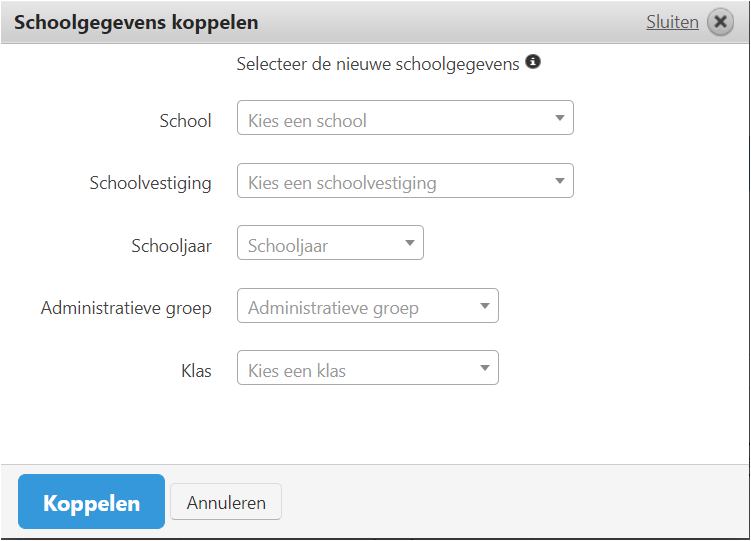Click the arrow on the Klas dropdown
Image resolution: width=751 pixels, height=541 pixels.
pos(484,369)
